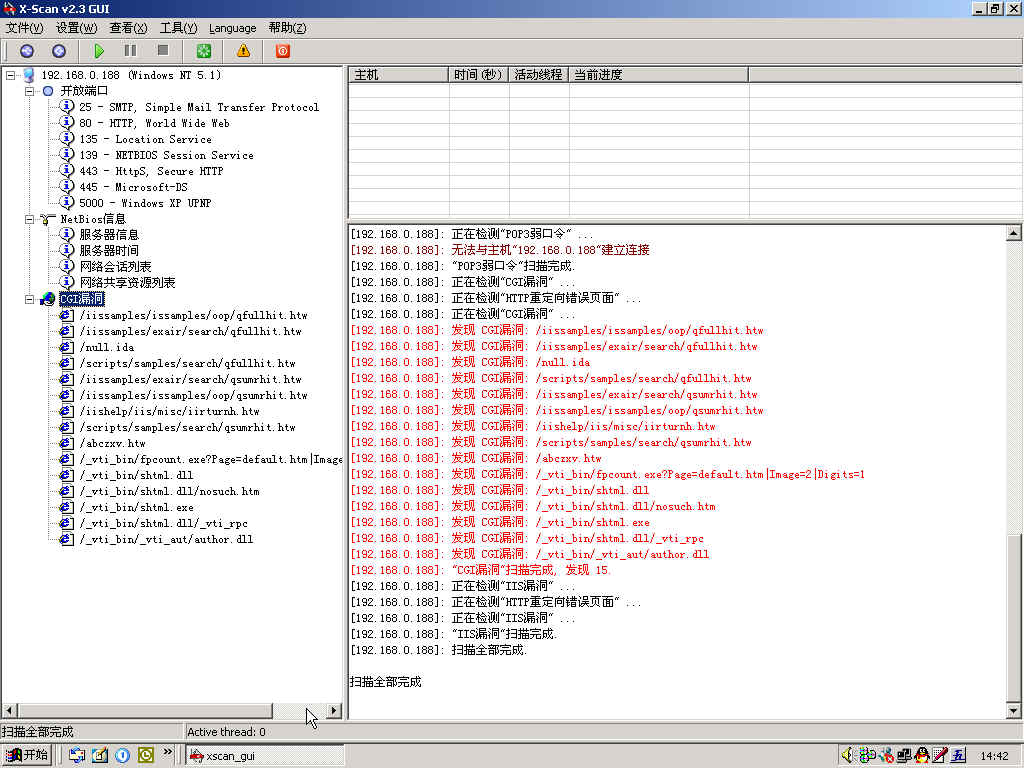Click log line 无法与主机 192.168.0.188 建立连接
The width and height of the screenshot is (1024, 768).
pyautogui.click(x=500, y=250)
